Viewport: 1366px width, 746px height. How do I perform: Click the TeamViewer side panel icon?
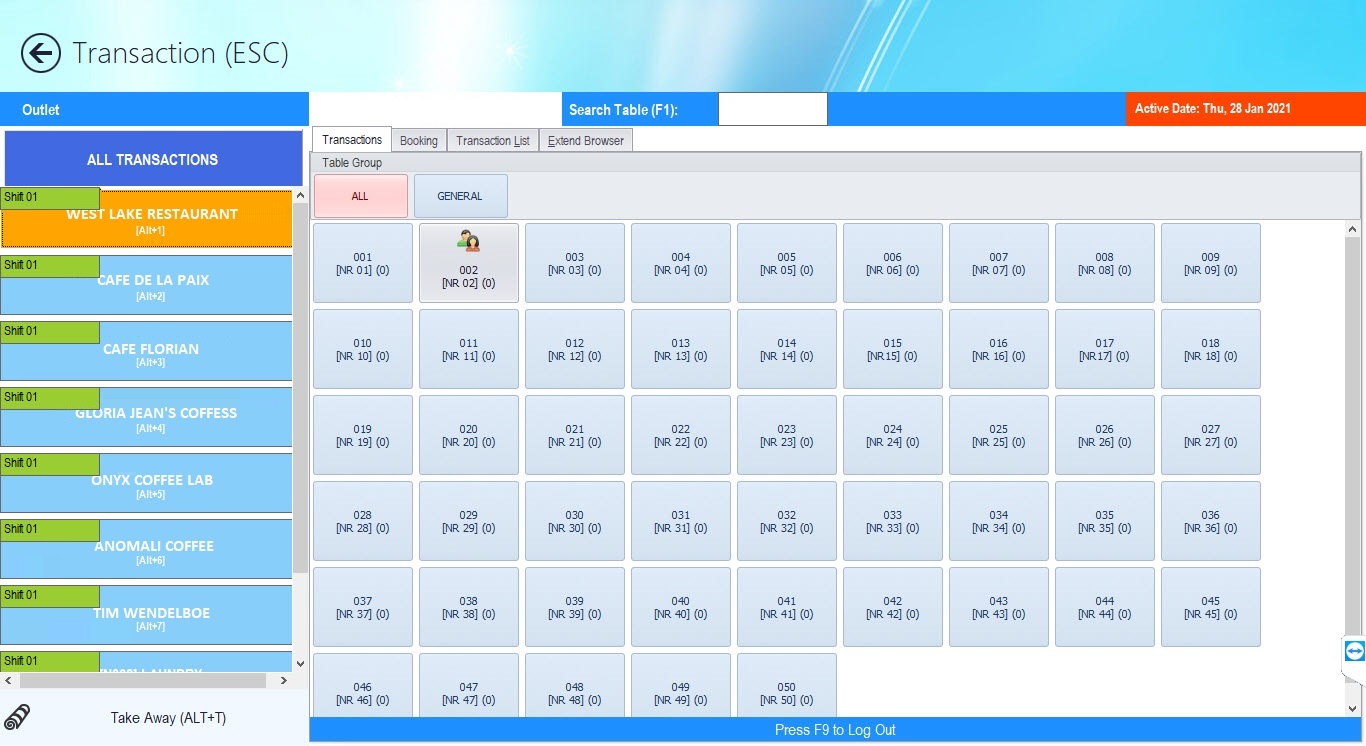[x=1354, y=652]
